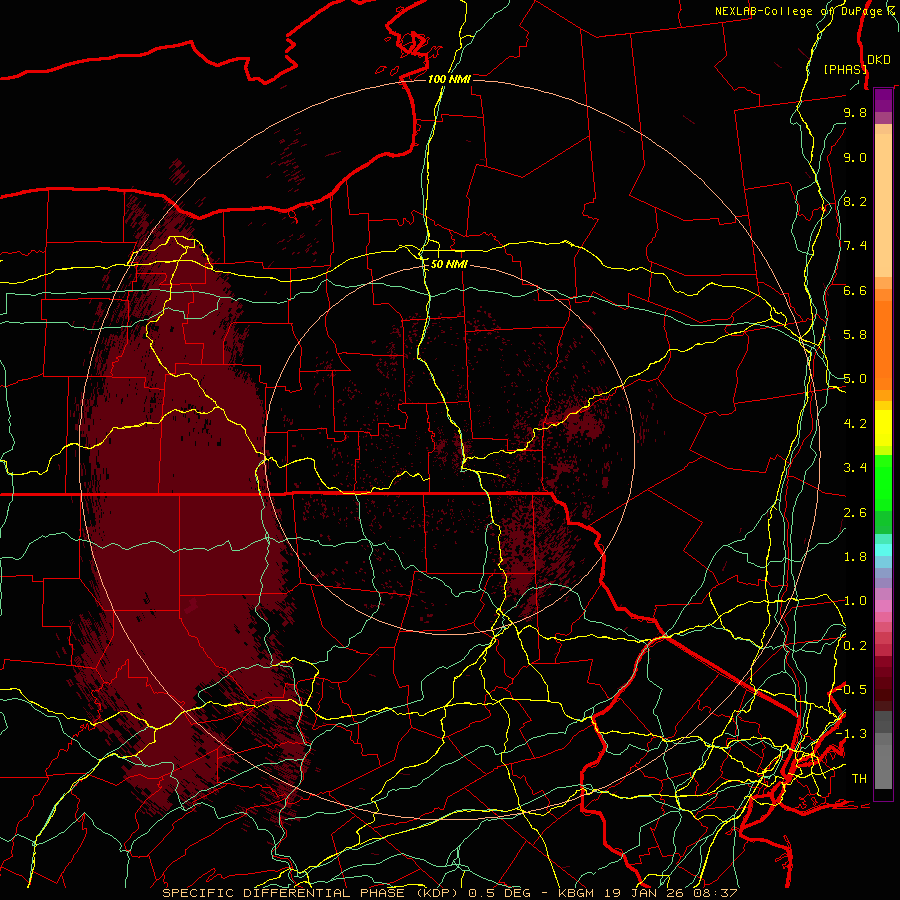Click the 4.2 value on color scale
This screenshot has height=900, width=900.
pyautogui.click(x=855, y=424)
